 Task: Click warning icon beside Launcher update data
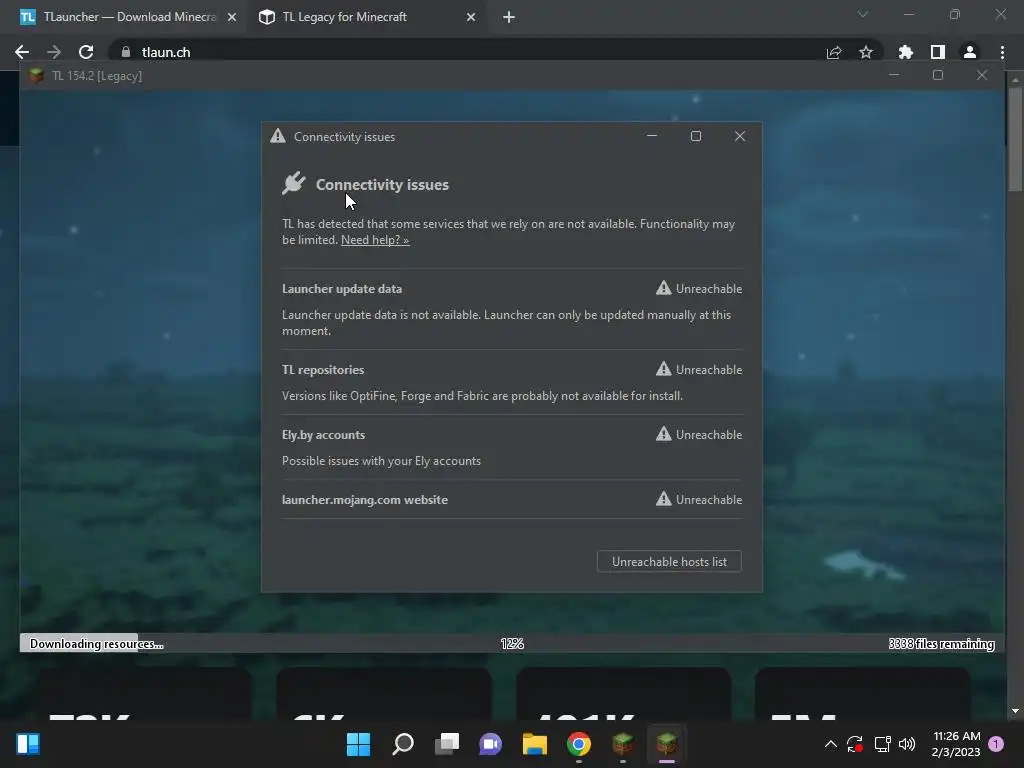click(x=664, y=288)
